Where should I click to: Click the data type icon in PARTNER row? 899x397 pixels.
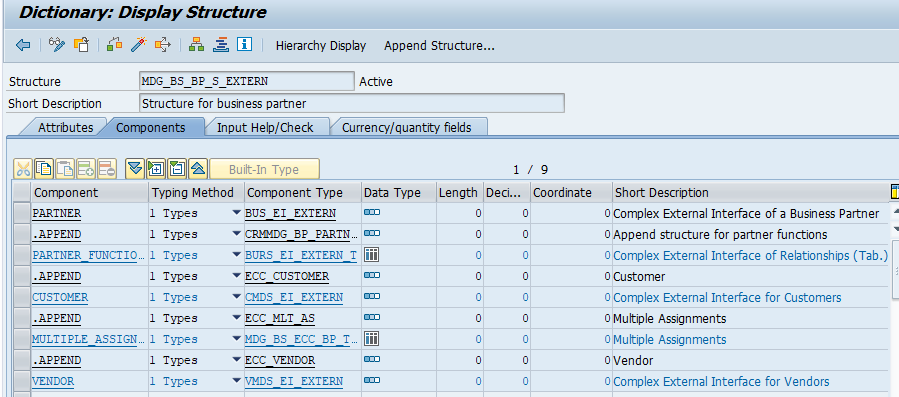tap(372, 213)
